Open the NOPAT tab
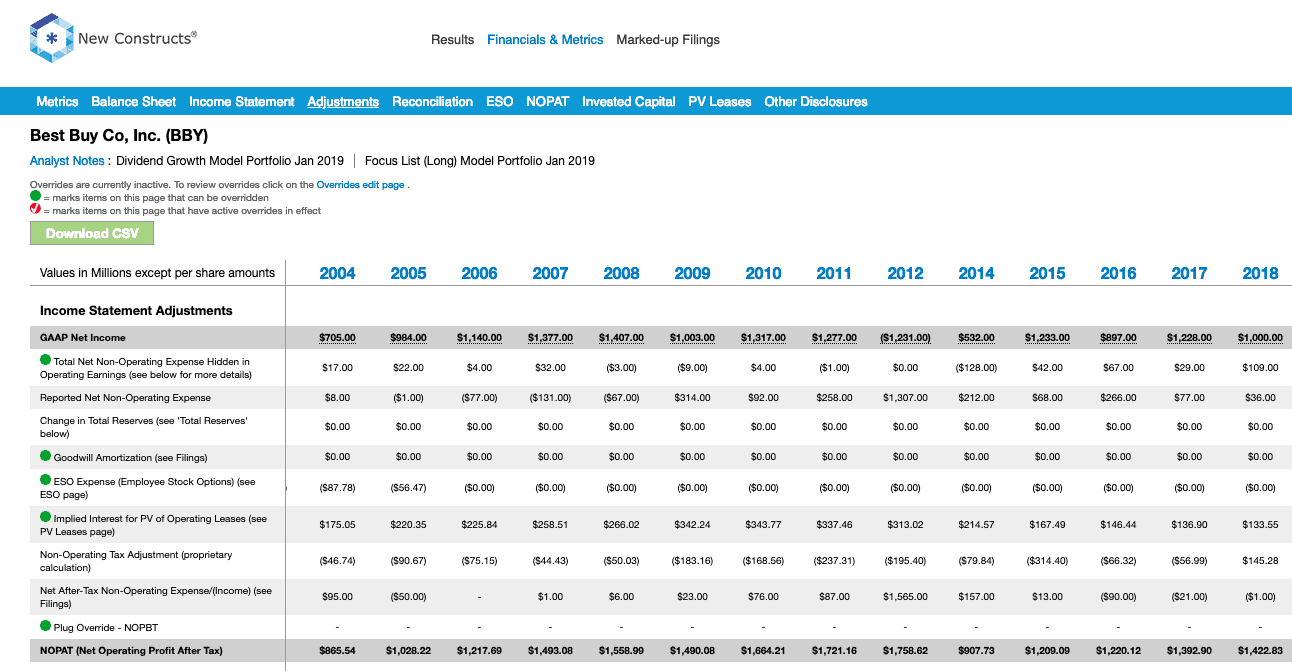This screenshot has width=1292, height=671. coord(548,101)
